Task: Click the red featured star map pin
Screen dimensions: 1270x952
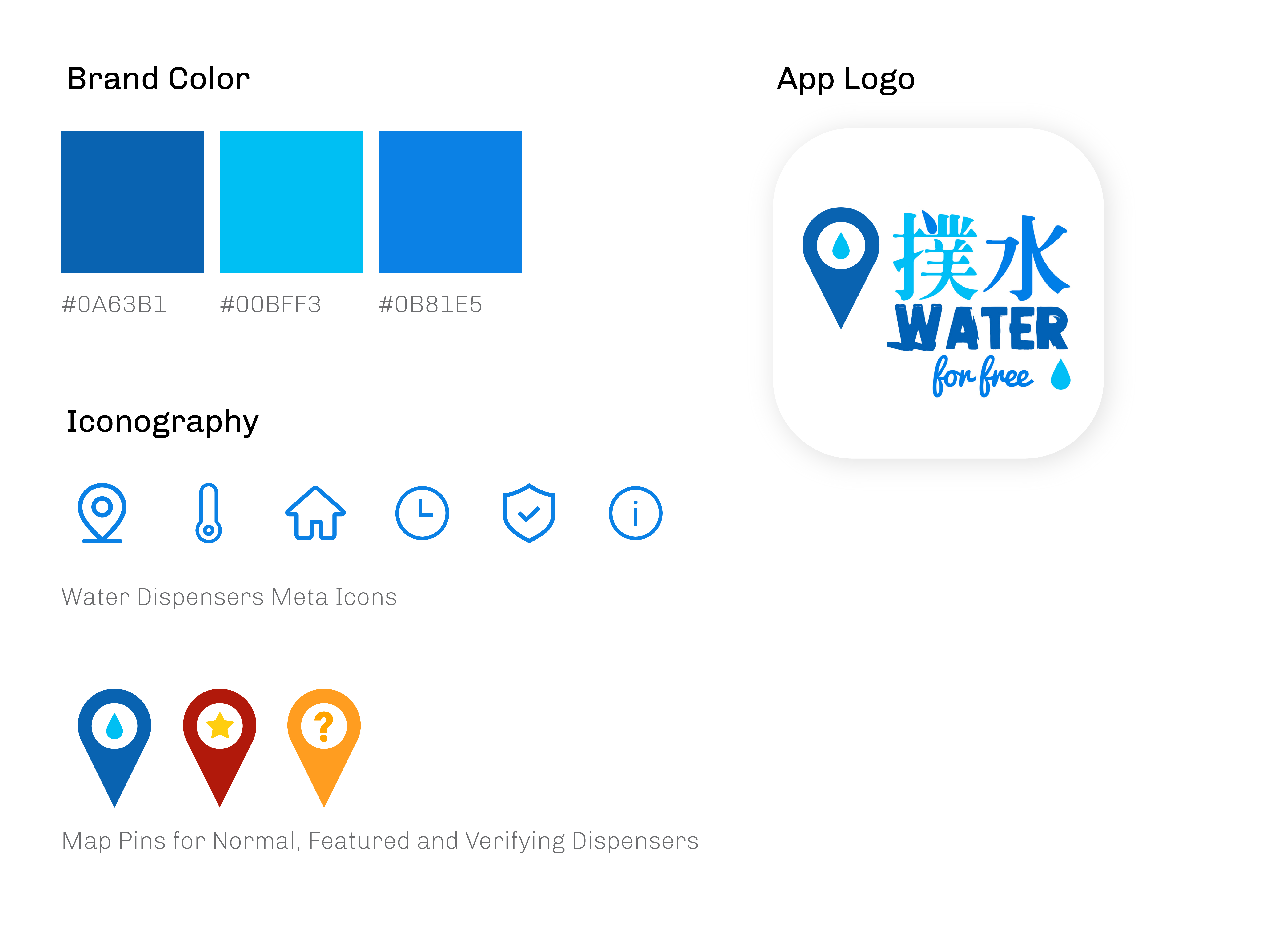Action: point(219,747)
